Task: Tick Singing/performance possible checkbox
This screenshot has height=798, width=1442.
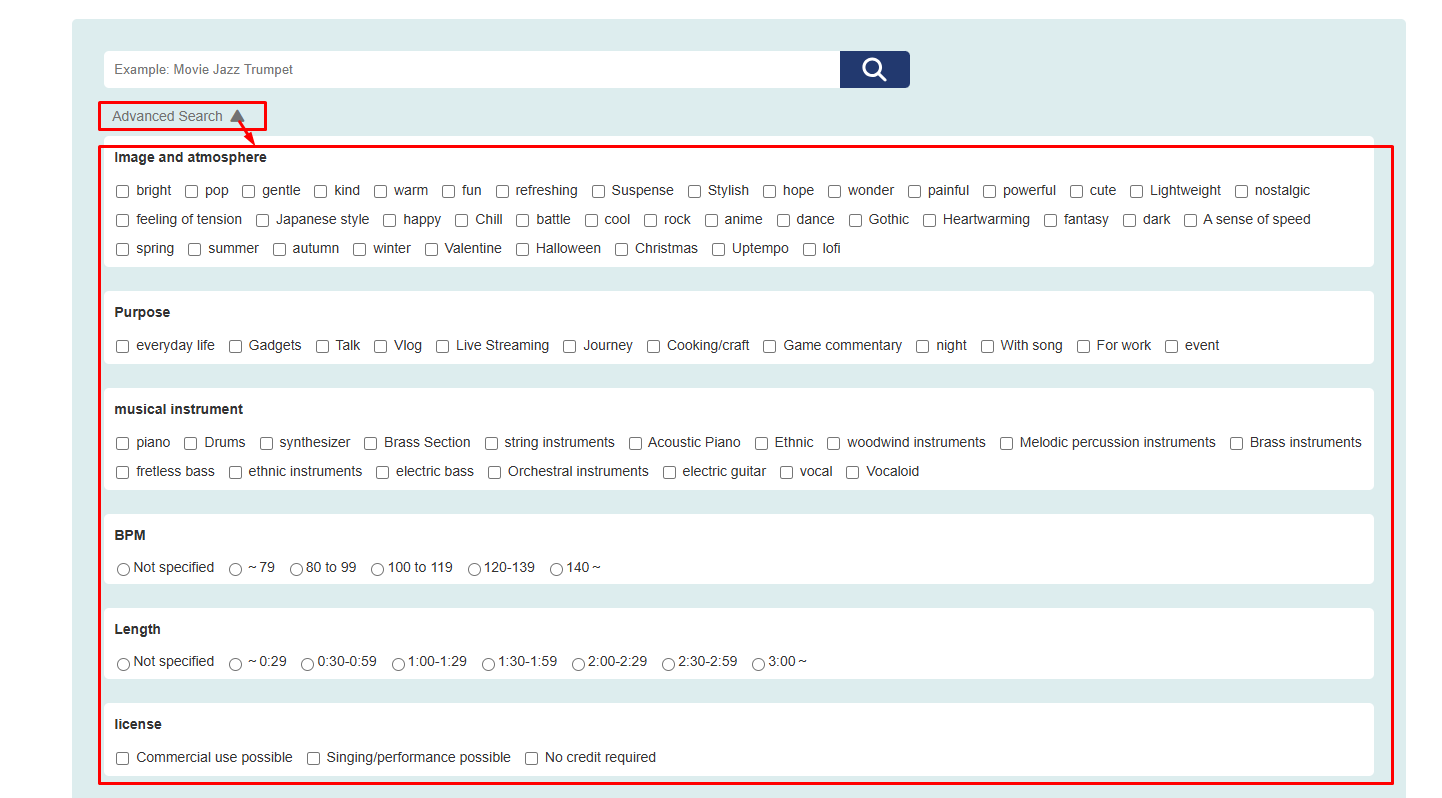Action: point(314,758)
